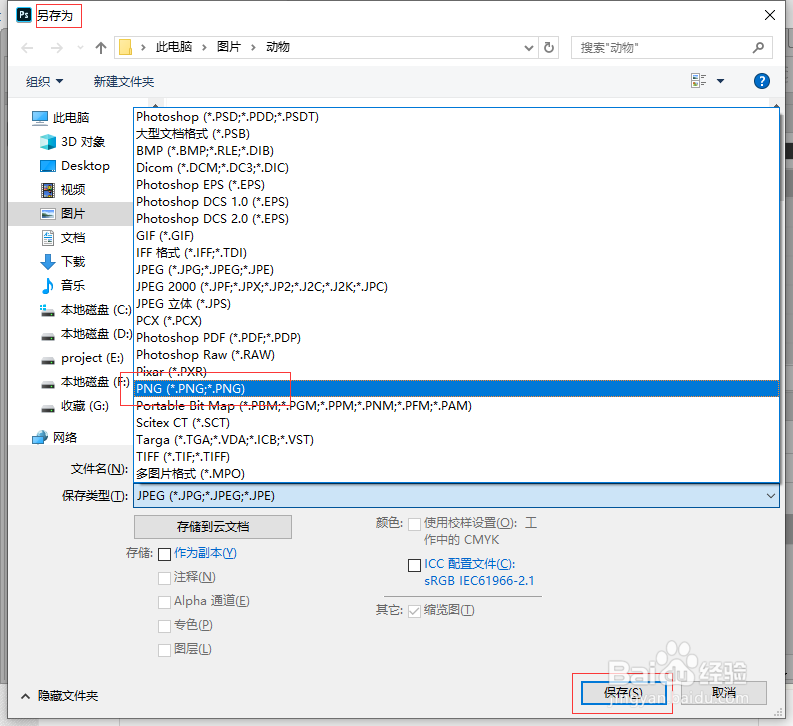Choose Targa format option
This screenshot has height=726, width=793.
456,440
